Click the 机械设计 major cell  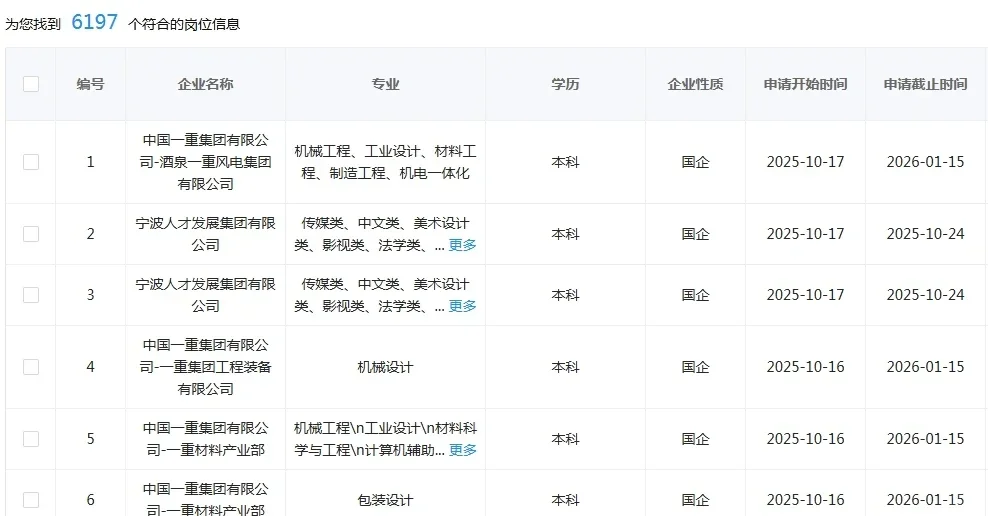[385, 367]
